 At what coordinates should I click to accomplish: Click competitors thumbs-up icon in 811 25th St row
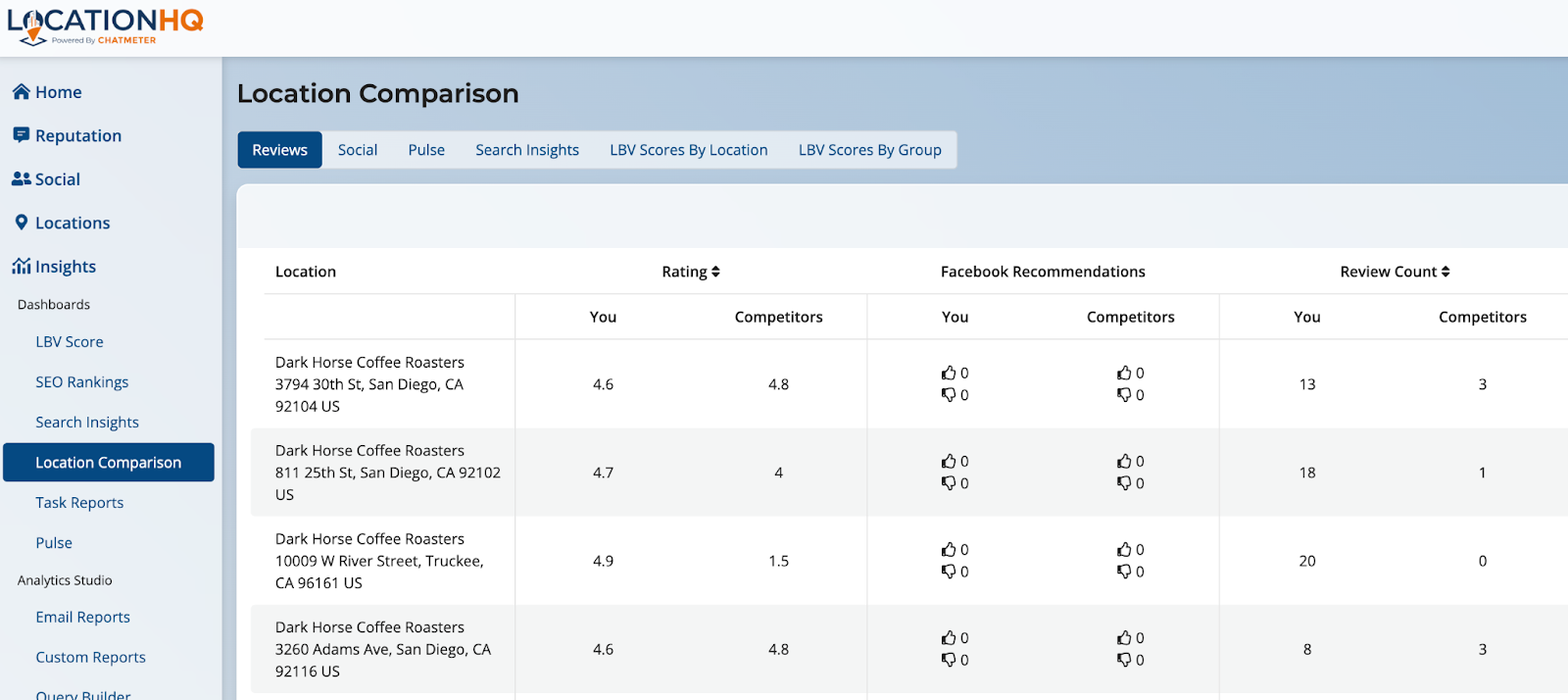1124,461
